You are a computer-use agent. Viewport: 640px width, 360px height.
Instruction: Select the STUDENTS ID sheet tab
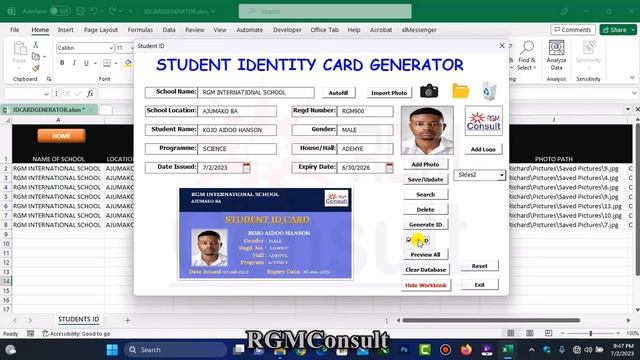78,320
